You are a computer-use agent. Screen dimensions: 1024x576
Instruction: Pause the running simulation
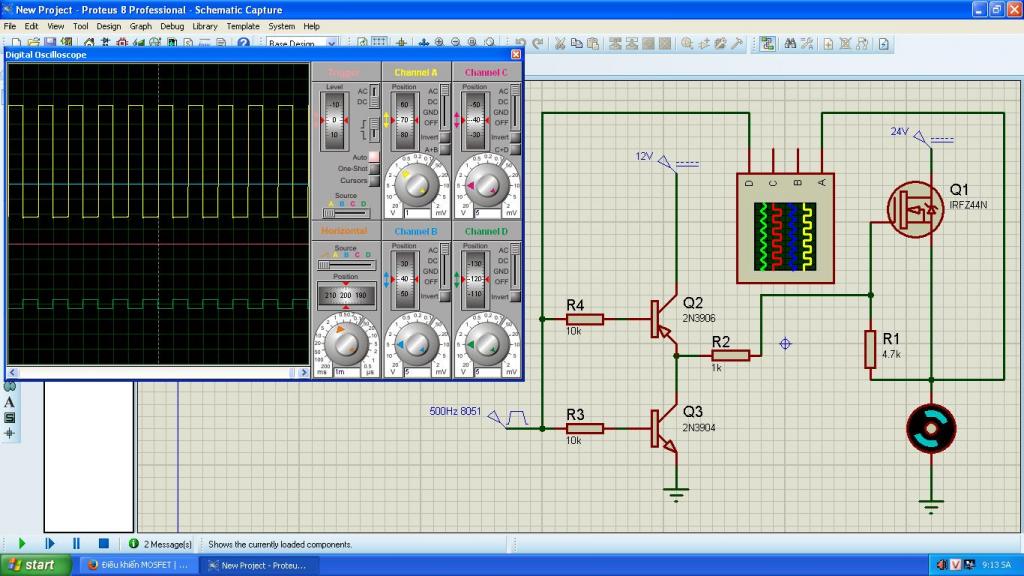click(76, 543)
